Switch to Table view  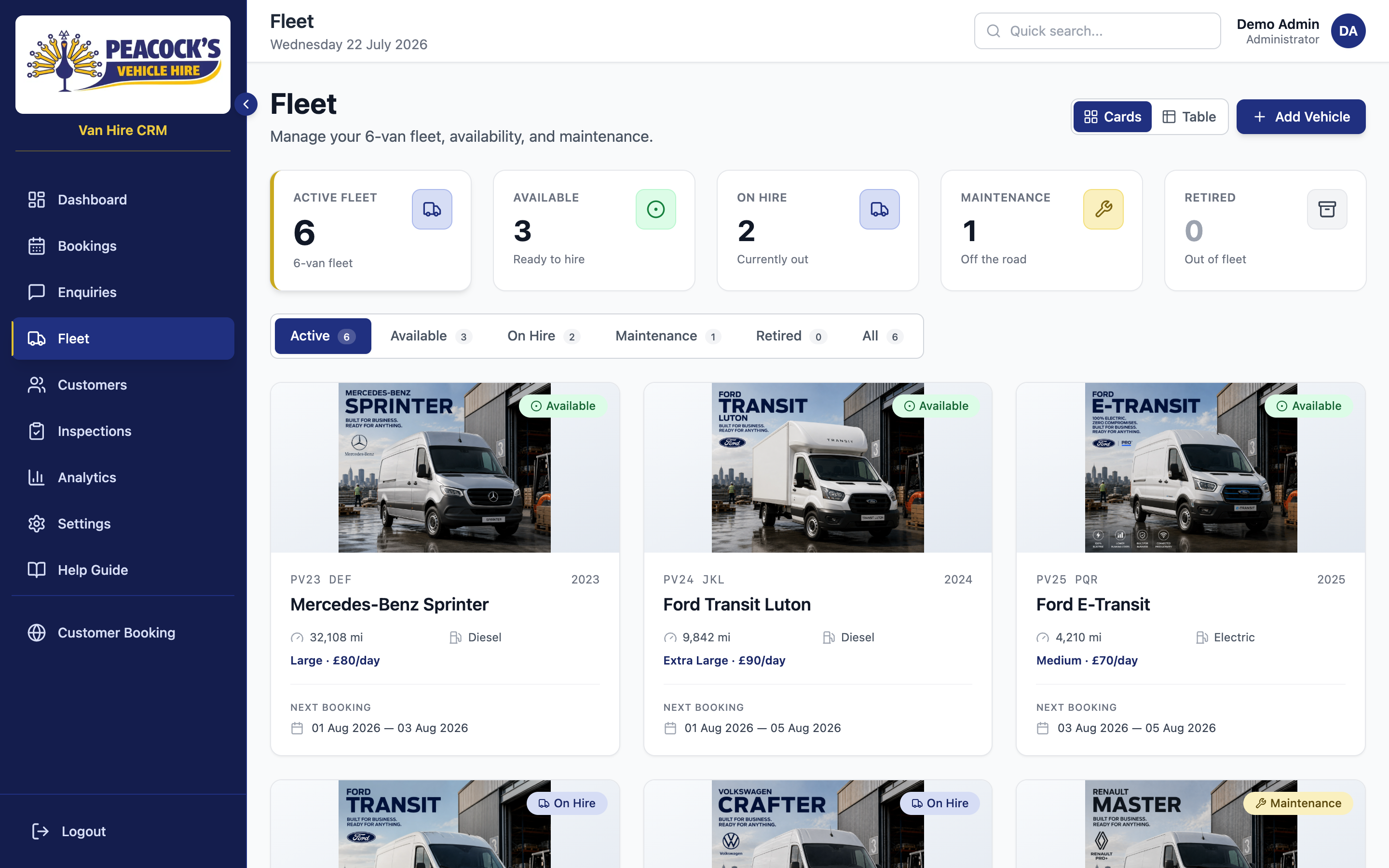click(1189, 117)
